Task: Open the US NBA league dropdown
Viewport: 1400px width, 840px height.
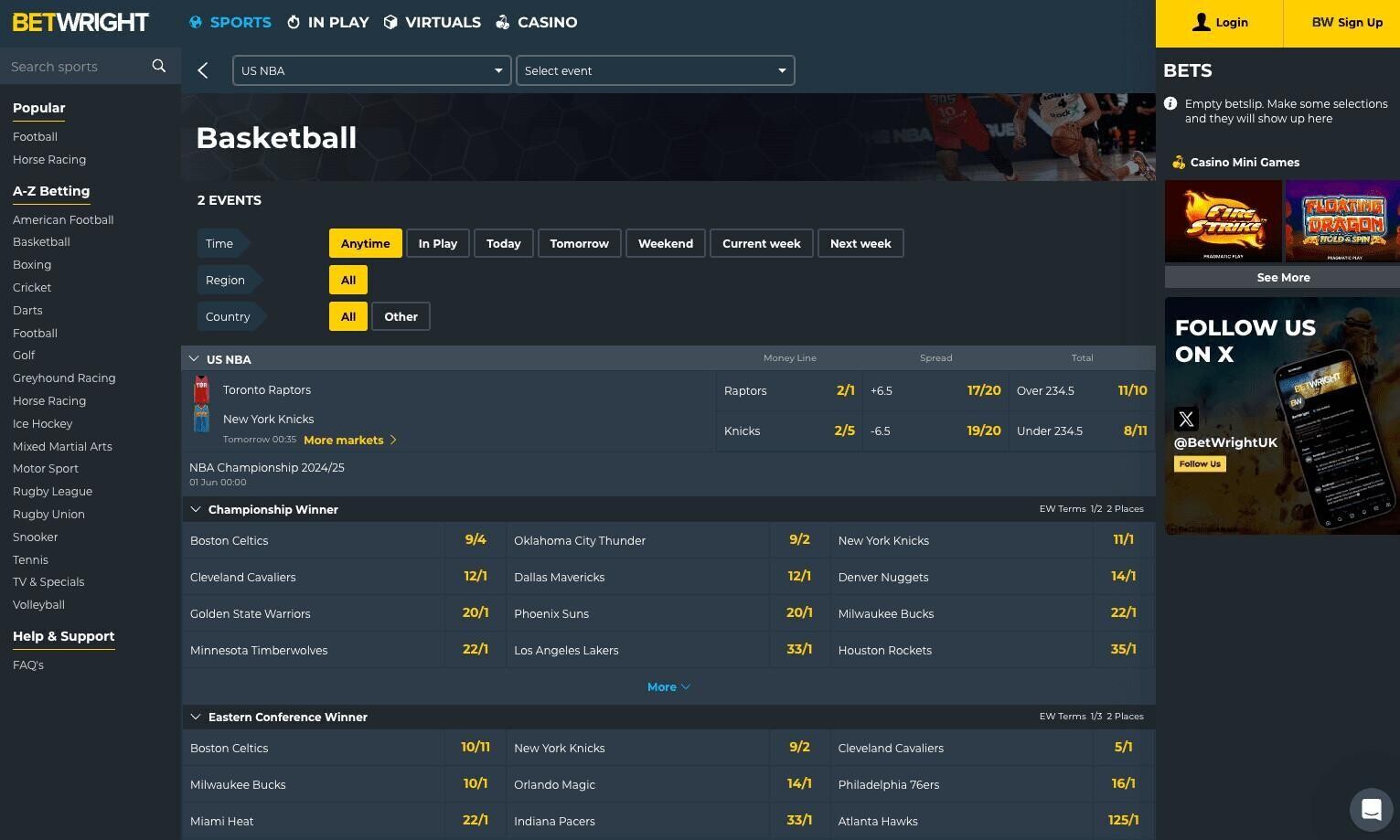Action: (x=371, y=70)
